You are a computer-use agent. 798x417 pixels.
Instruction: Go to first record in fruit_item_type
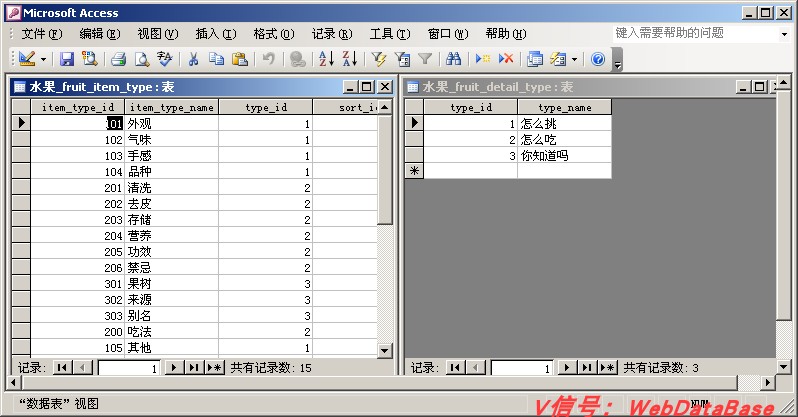click(x=62, y=368)
